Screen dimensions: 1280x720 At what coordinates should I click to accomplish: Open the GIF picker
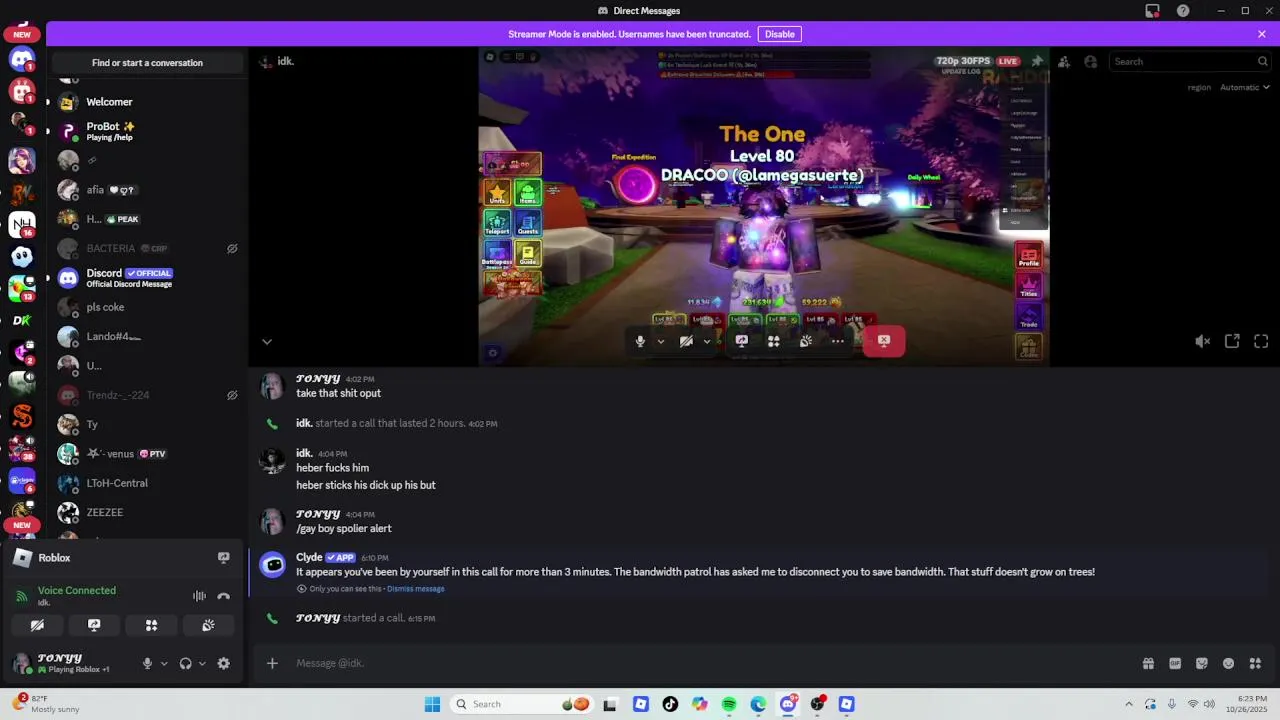[x=1175, y=663]
